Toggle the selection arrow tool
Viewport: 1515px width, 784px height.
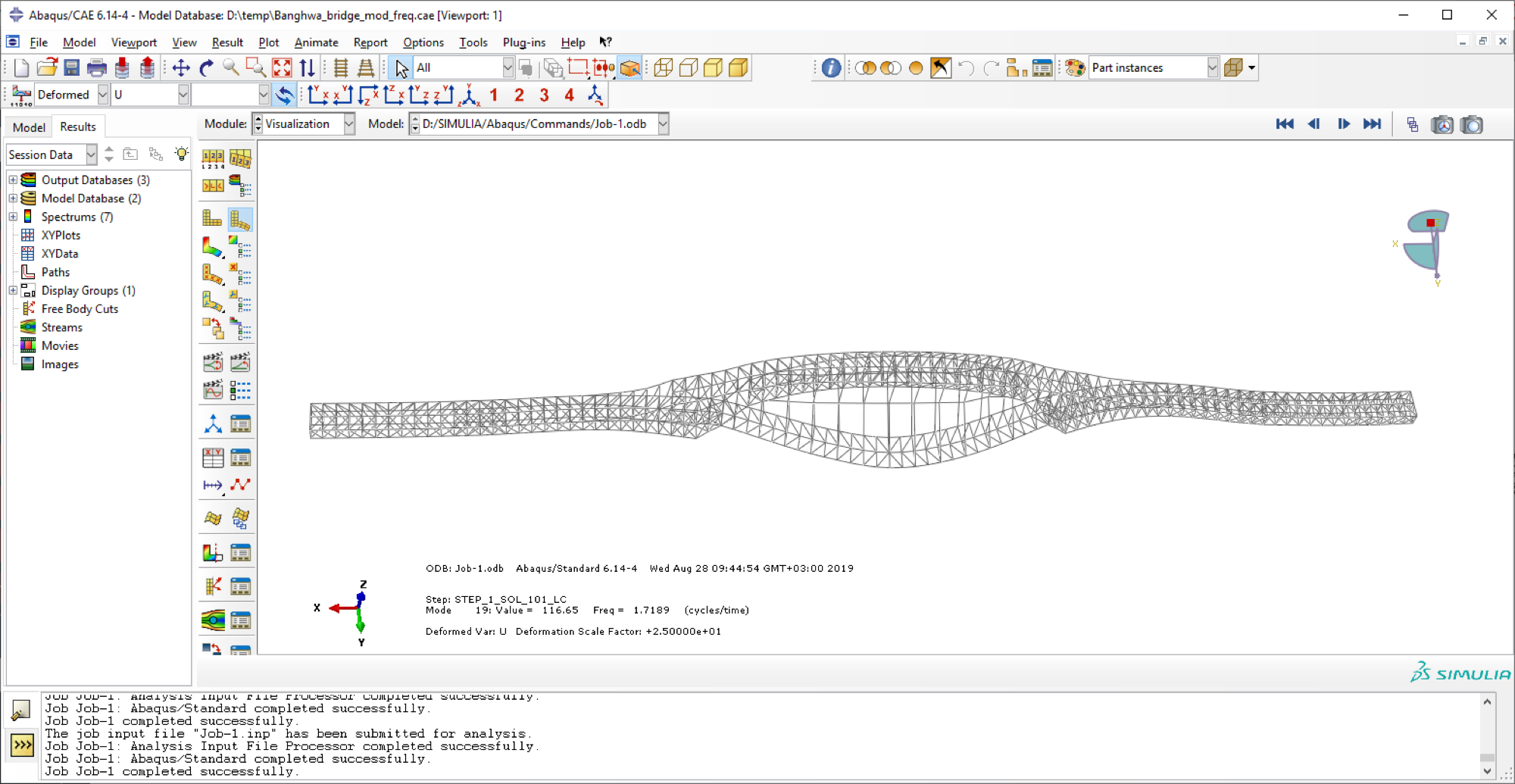click(401, 68)
